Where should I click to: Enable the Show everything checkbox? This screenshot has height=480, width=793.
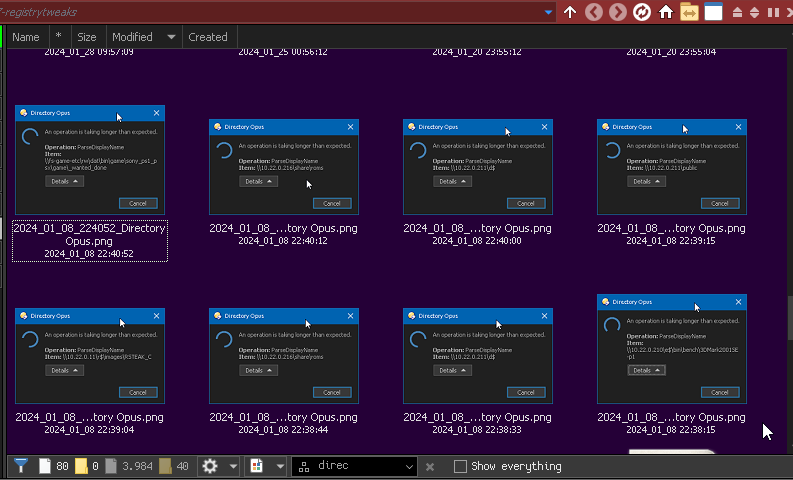click(x=460, y=466)
